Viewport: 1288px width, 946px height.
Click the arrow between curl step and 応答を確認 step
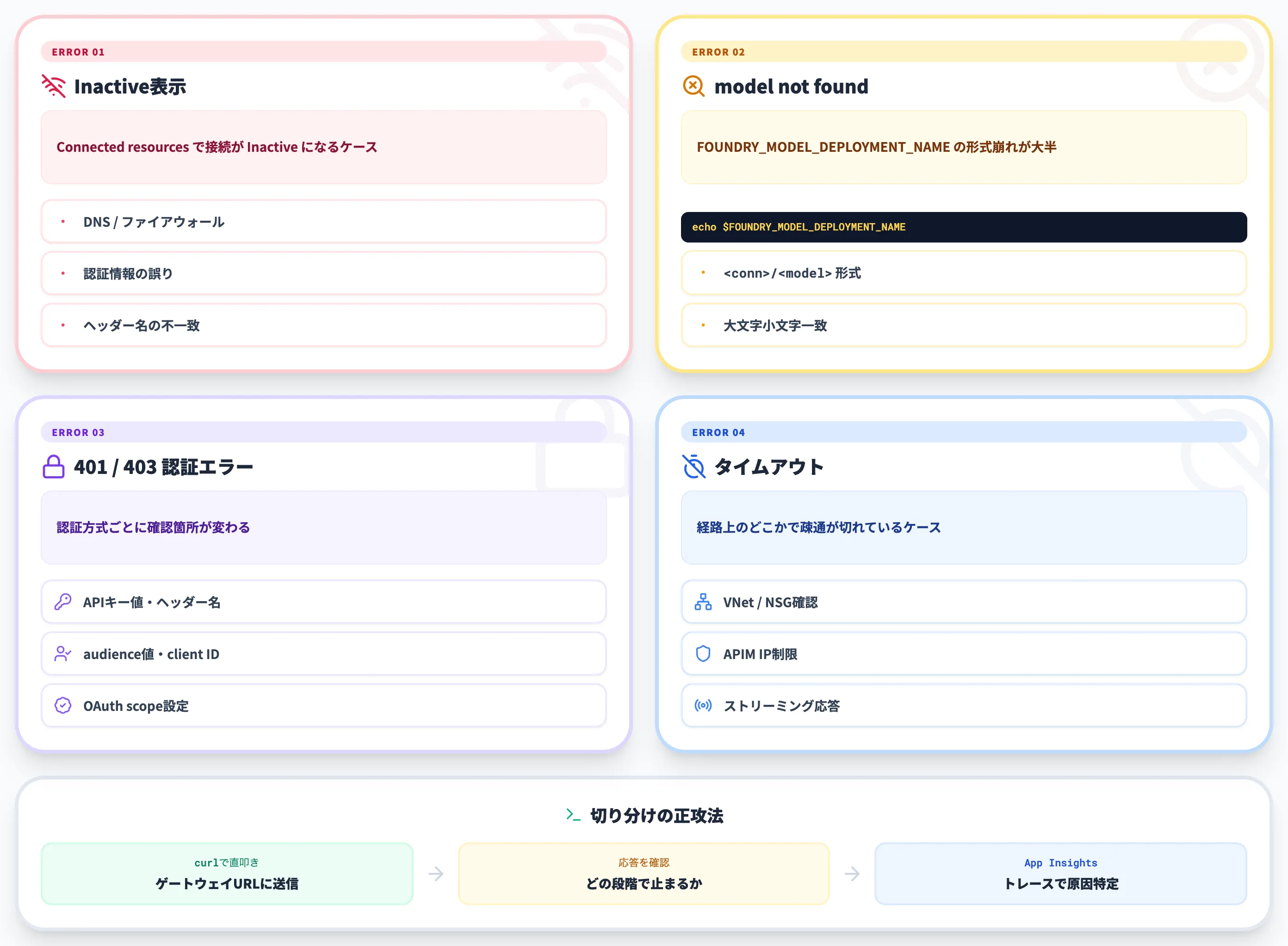click(x=436, y=874)
